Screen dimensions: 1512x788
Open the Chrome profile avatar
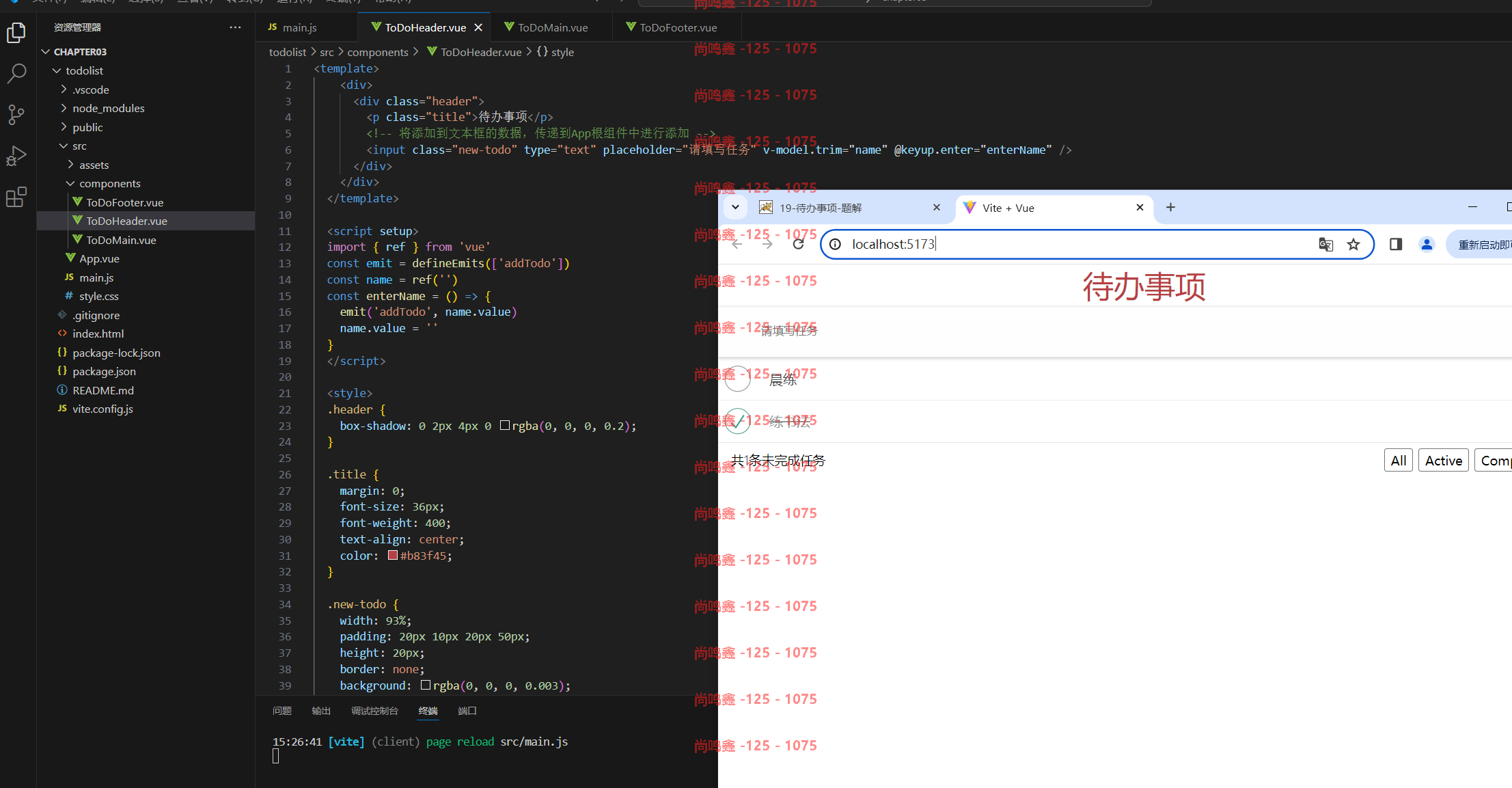[x=1427, y=244]
